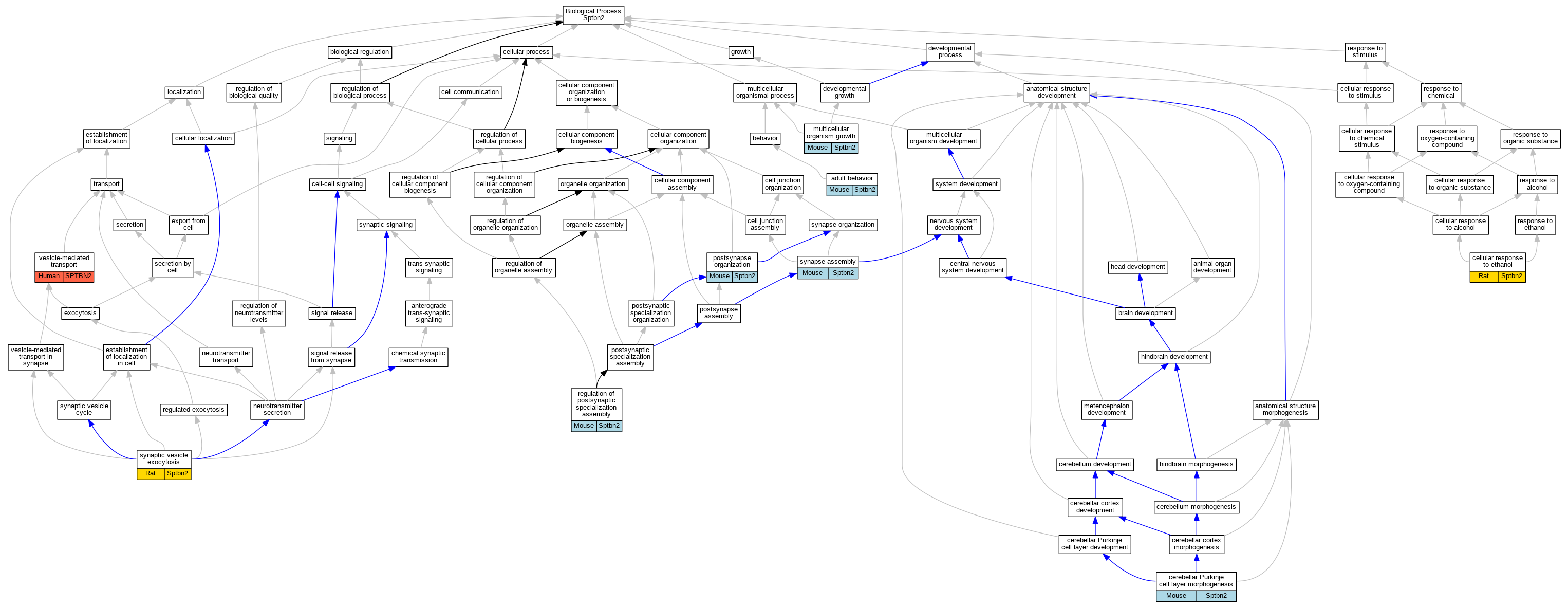The height and width of the screenshot is (607, 1568).
Task: Click the 'signal release' node
Action: pos(332,314)
